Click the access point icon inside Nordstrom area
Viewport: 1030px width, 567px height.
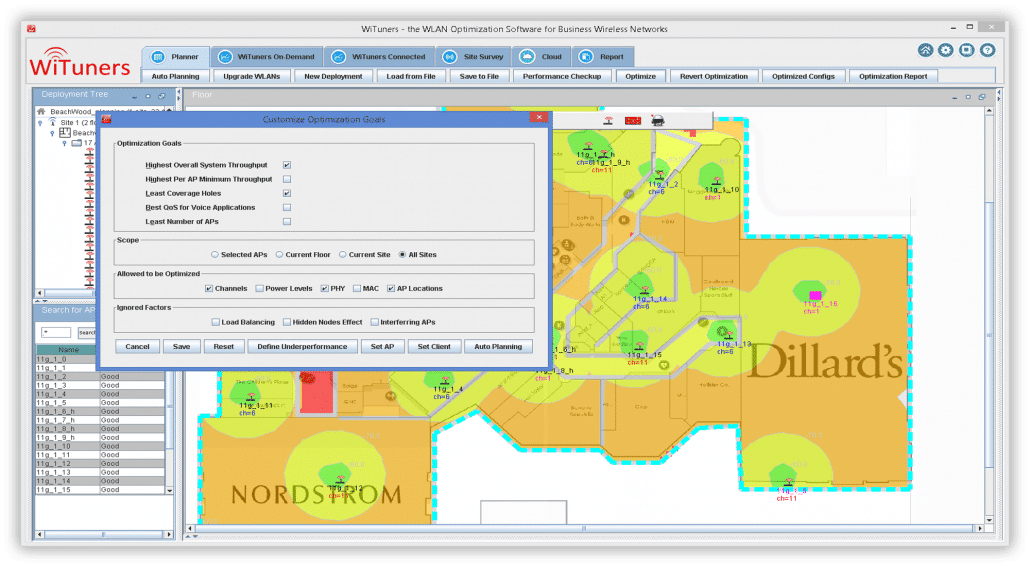click(340, 480)
